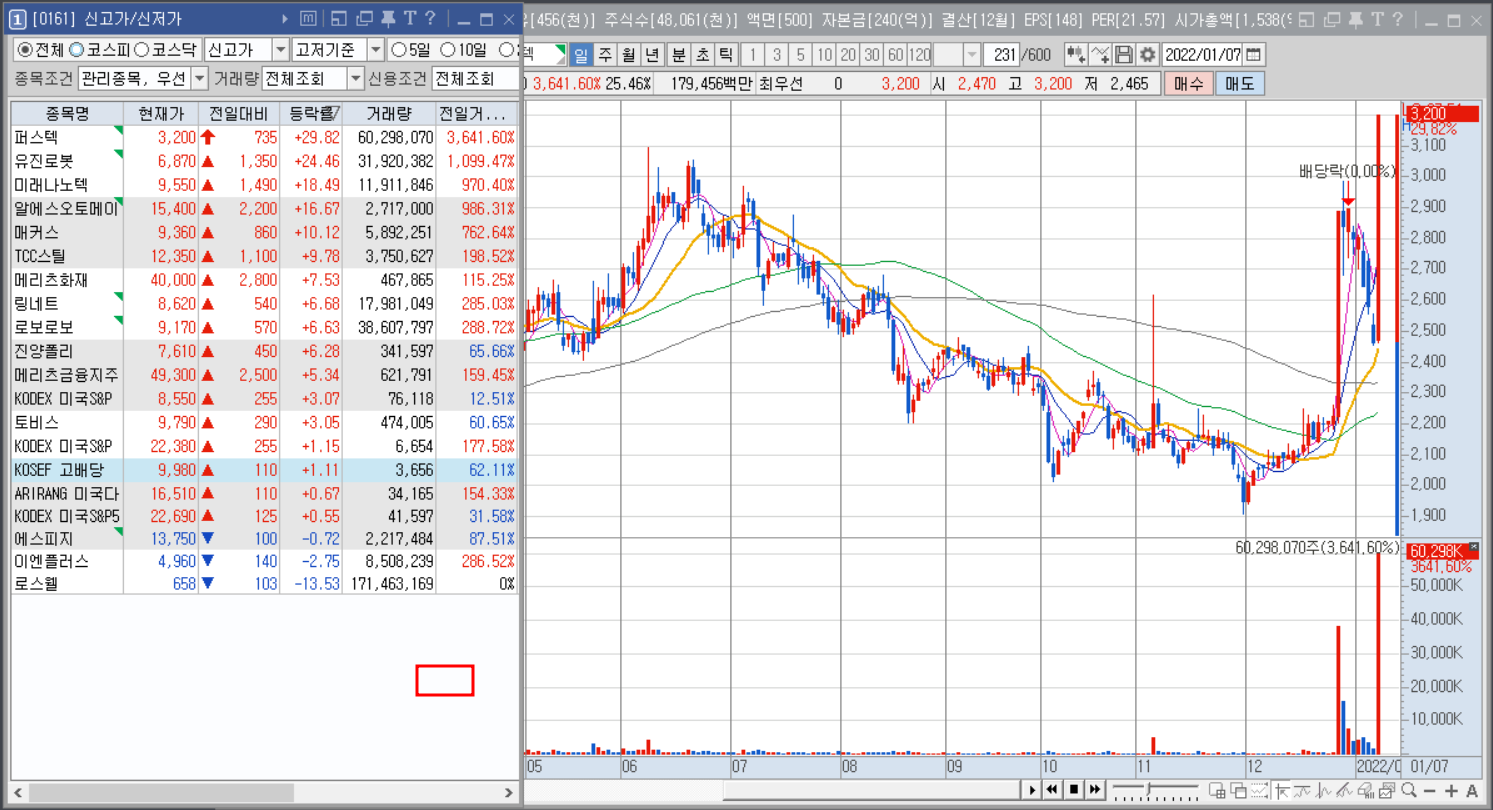Toggle the 주 weekly chart period button
Screen dimensions: 1493x810
604,54
